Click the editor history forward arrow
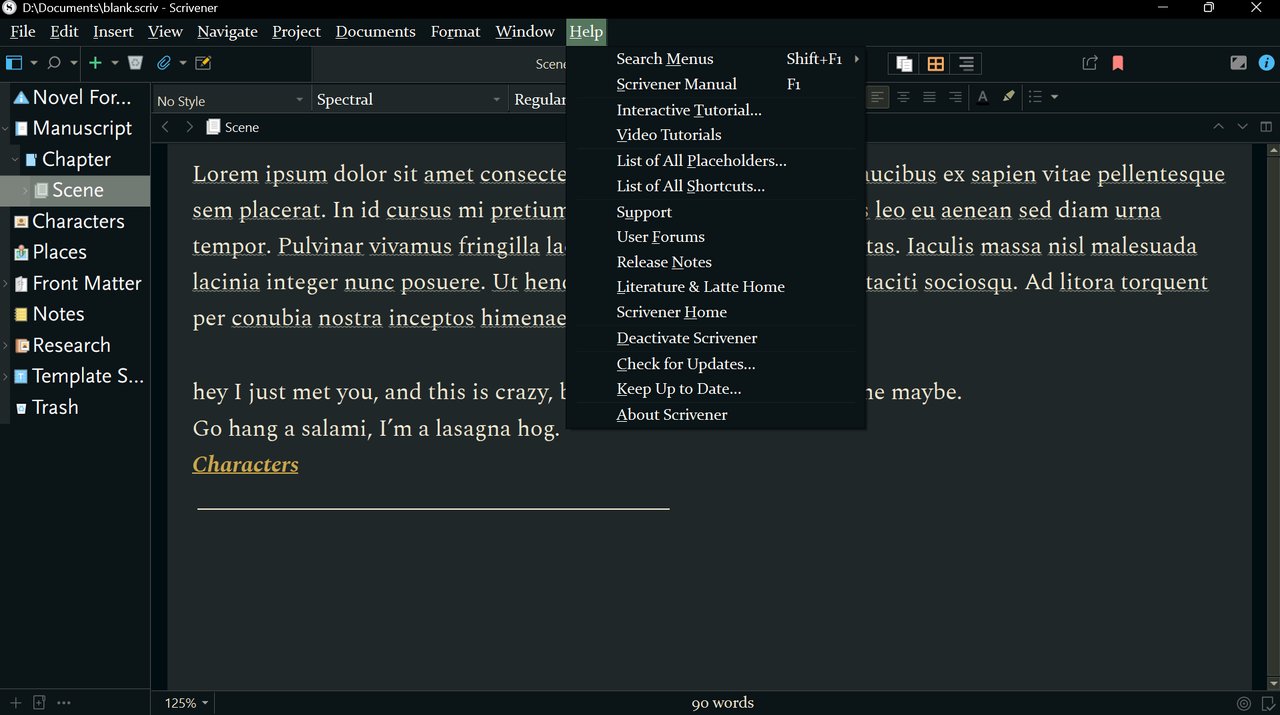The image size is (1280, 715). 189,127
